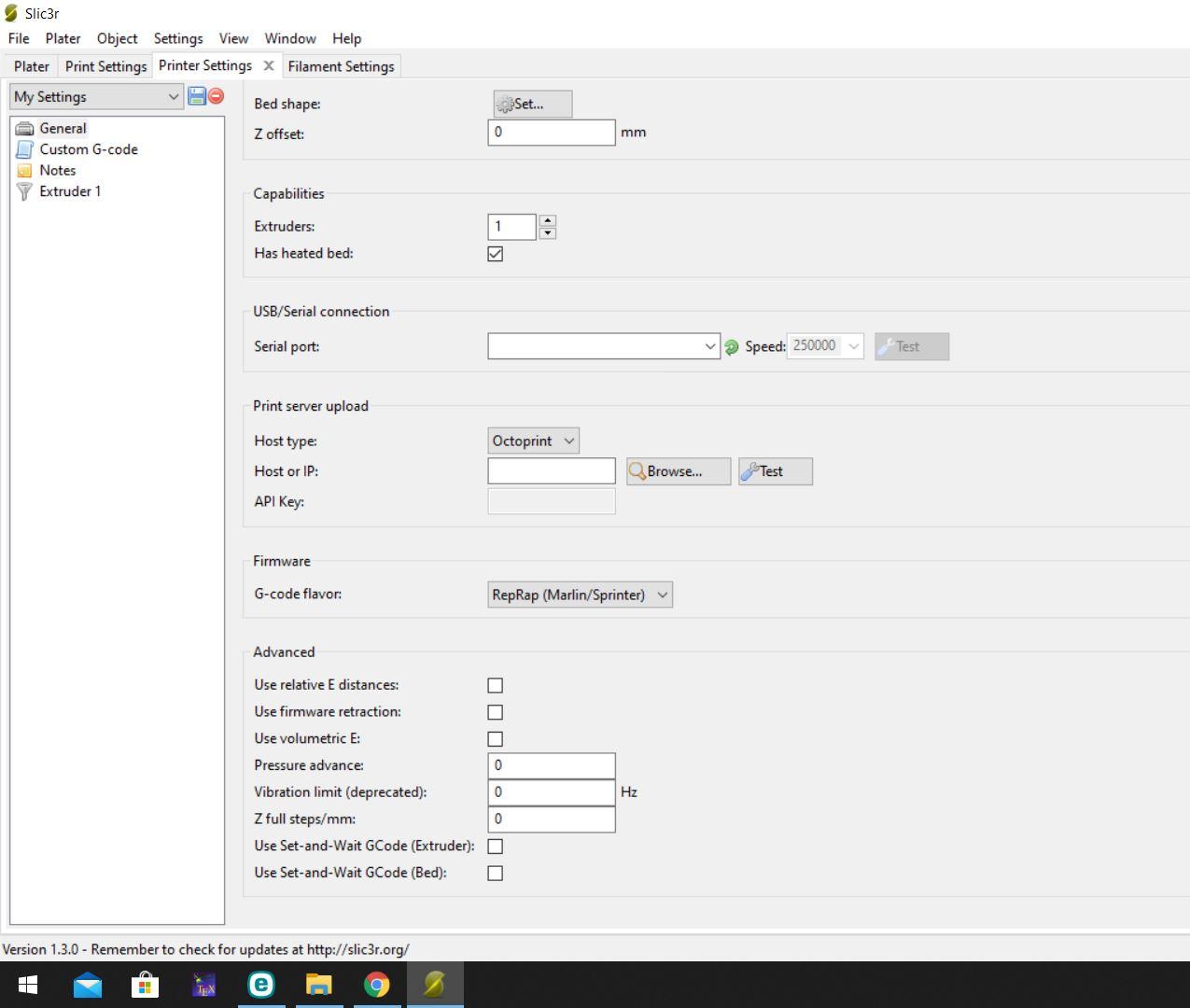Viewport: 1190px width, 1008px height.
Task: Enable Use relative E distances
Action: pyautogui.click(x=496, y=685)
